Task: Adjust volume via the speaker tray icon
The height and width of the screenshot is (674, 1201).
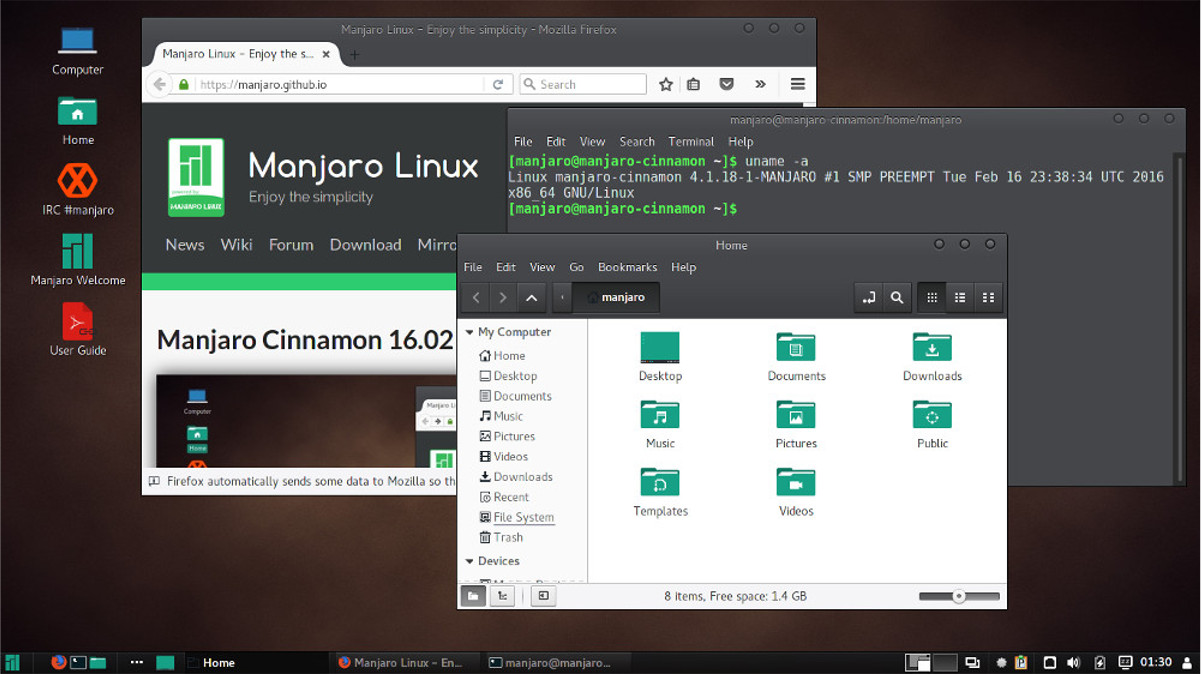Action: click(x=1074, y=662)
